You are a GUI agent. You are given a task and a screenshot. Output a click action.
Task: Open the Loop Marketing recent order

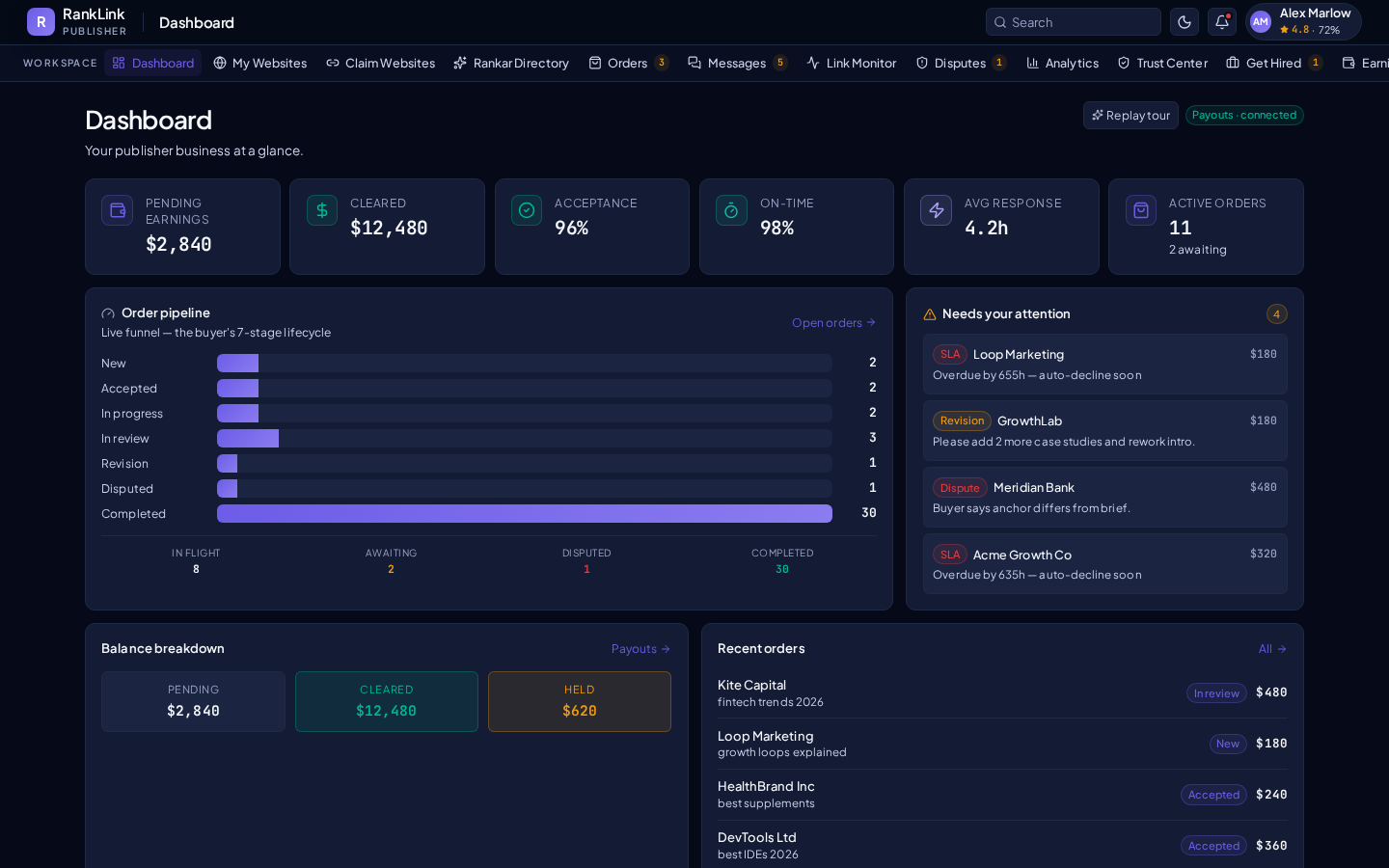(1002, 744)
